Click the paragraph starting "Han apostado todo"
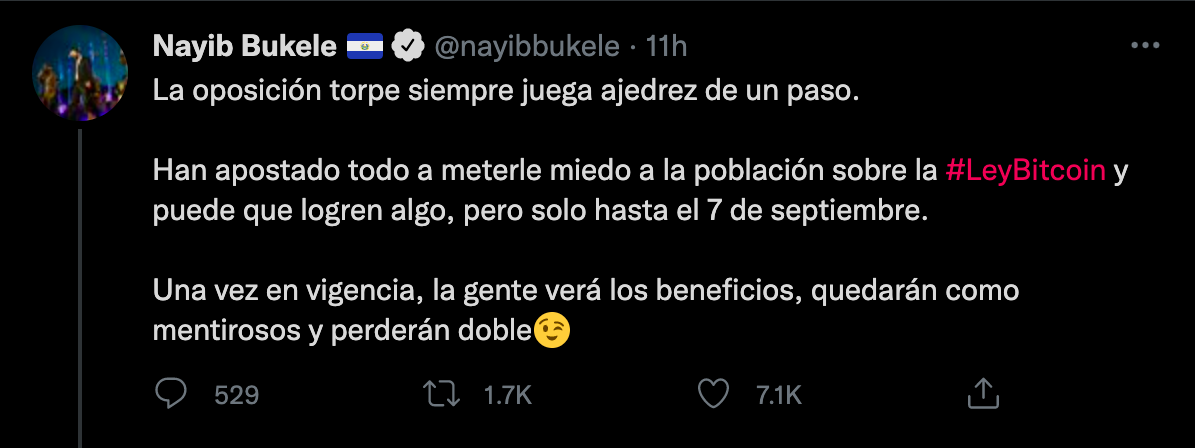Screen dimensions: 1195x448 540,190
